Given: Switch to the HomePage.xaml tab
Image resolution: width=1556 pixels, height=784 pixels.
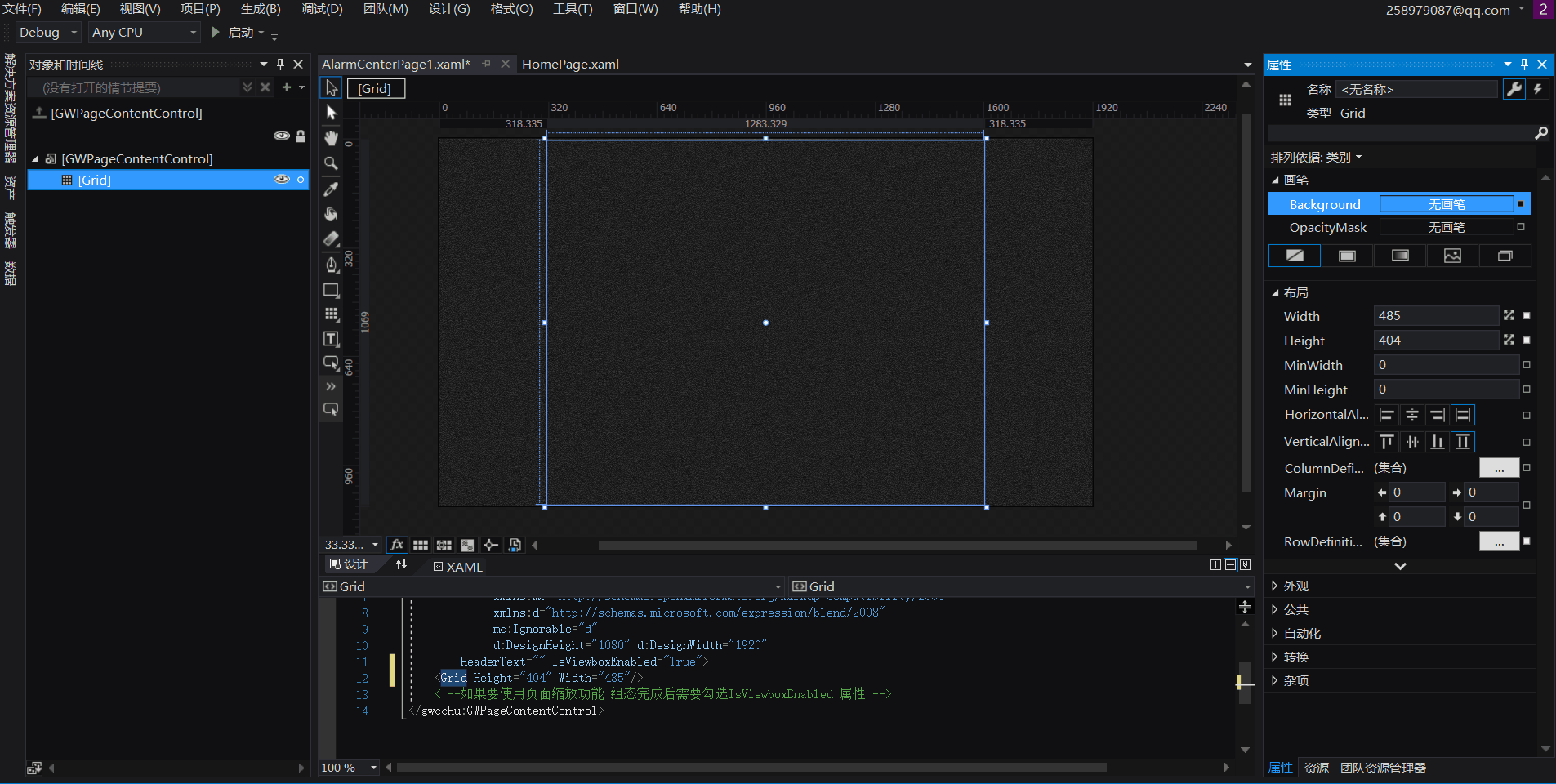Looking at the screenshot, I should click(x=570, y=64).
